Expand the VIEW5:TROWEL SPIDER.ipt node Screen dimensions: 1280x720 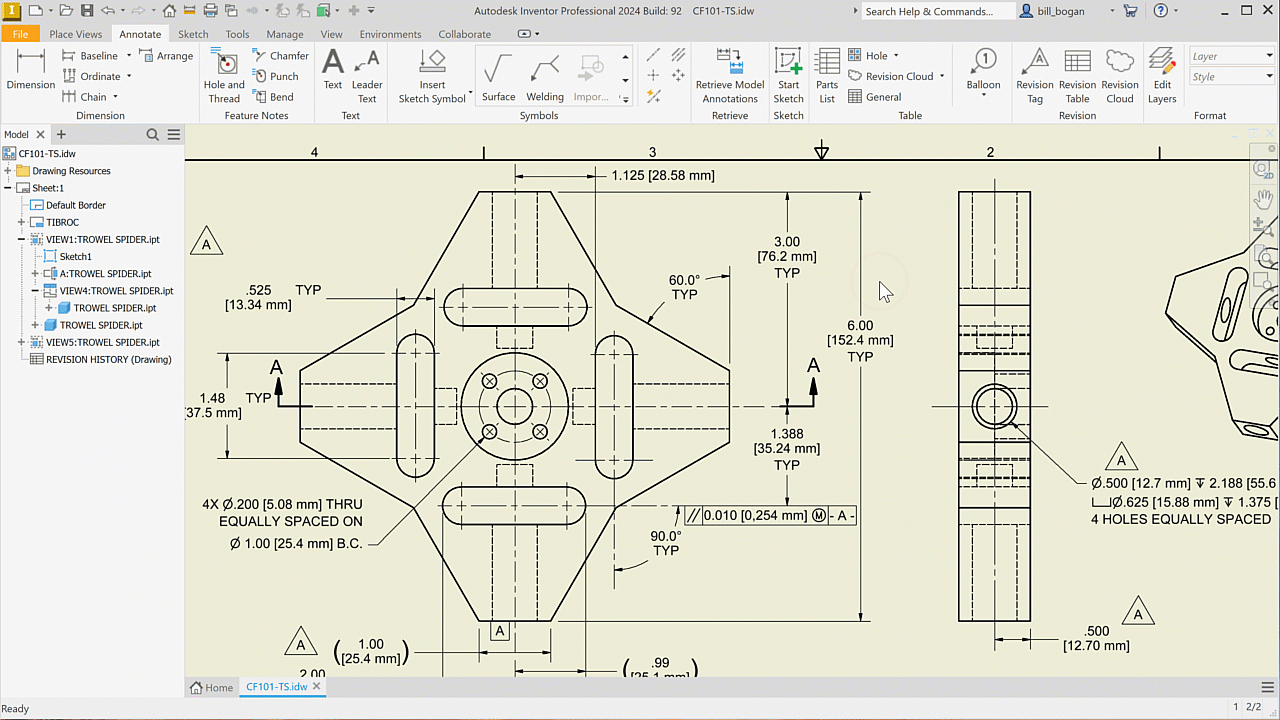tap(22, 342)
